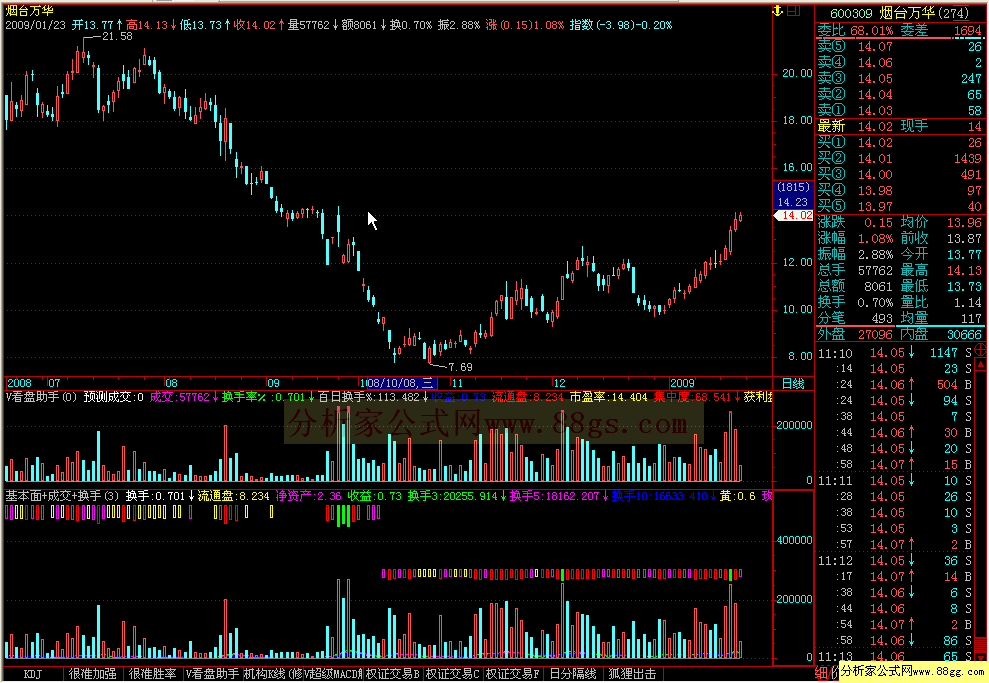Click the 最新 14.02 price
This screenshot has height=683, width=989.
[875, 126]
